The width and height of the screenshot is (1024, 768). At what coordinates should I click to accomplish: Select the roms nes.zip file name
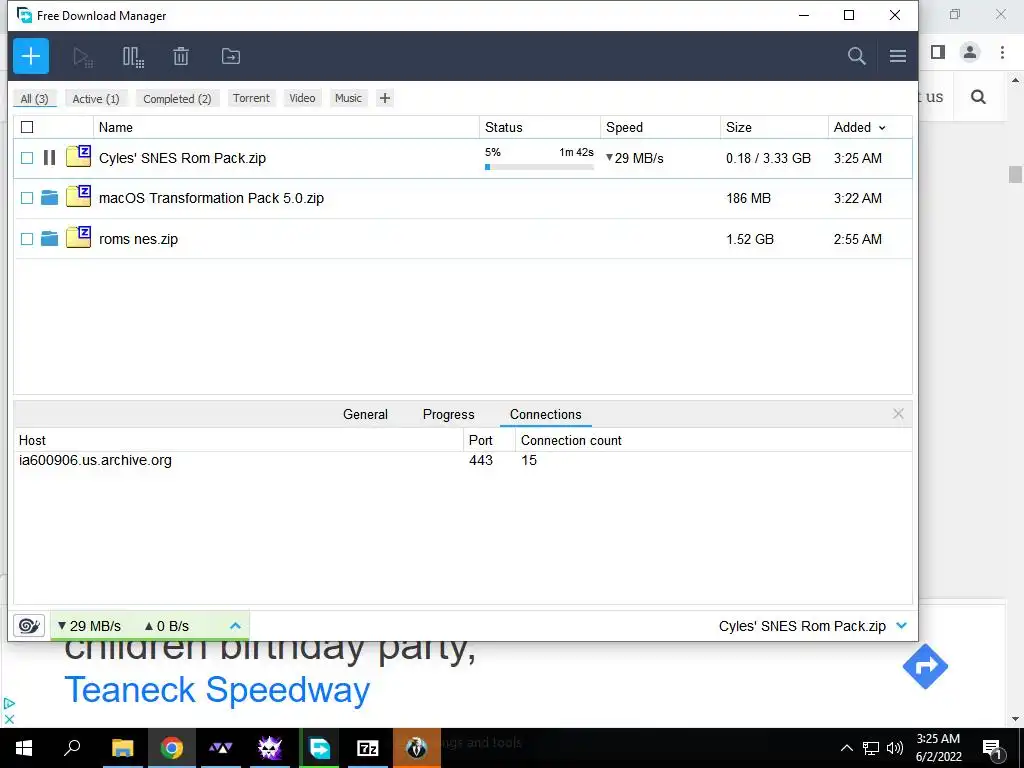(x=138, y=239)
